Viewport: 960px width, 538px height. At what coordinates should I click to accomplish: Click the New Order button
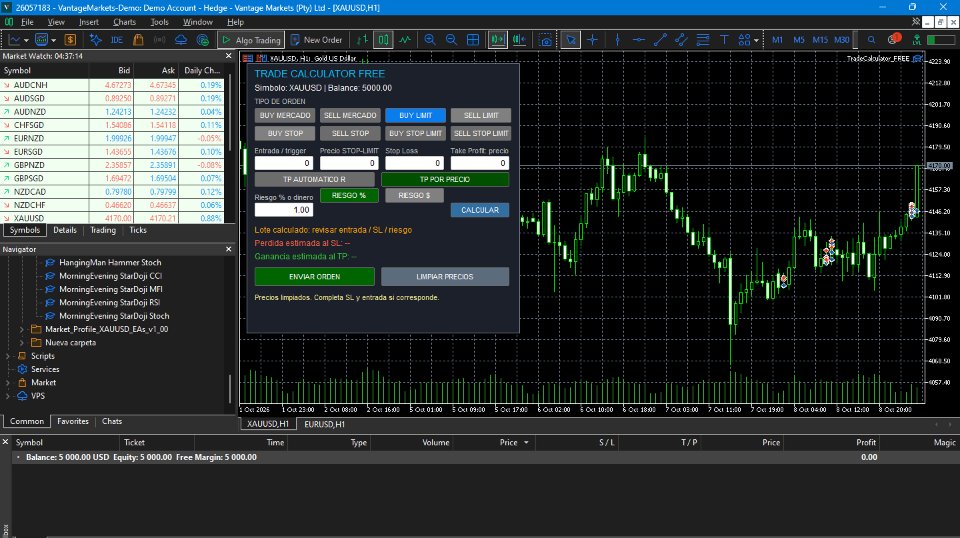[316, 40]
